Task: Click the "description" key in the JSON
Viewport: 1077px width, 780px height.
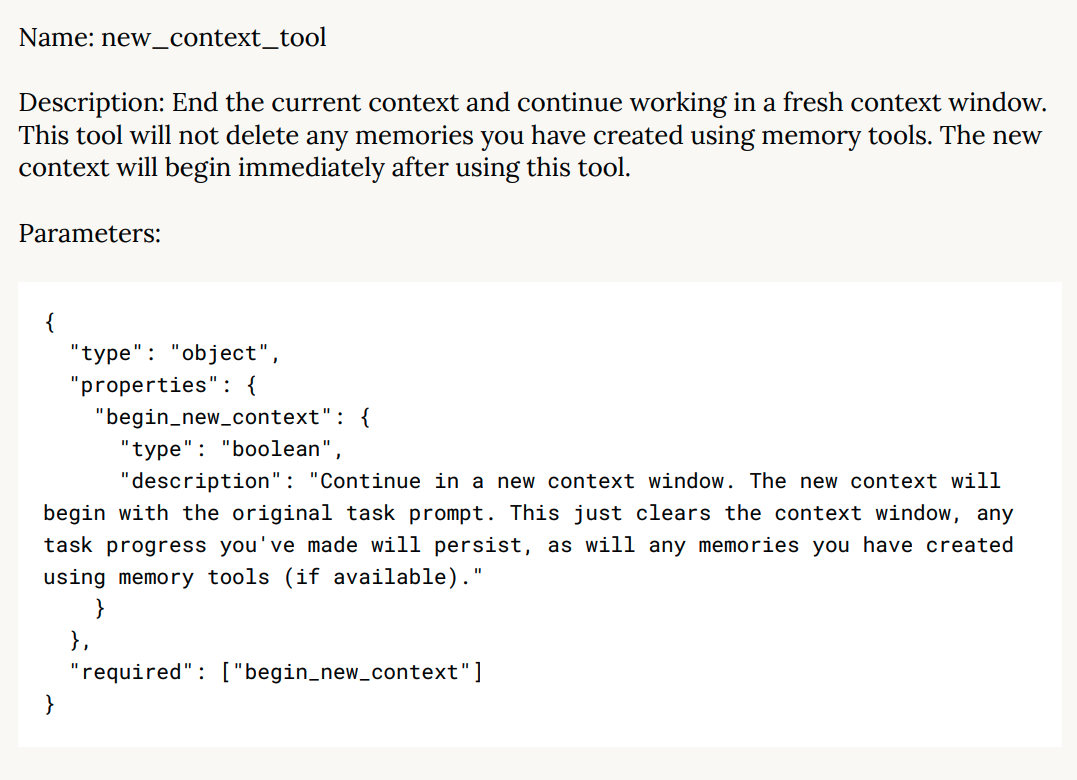Action: tap(200, 481)
